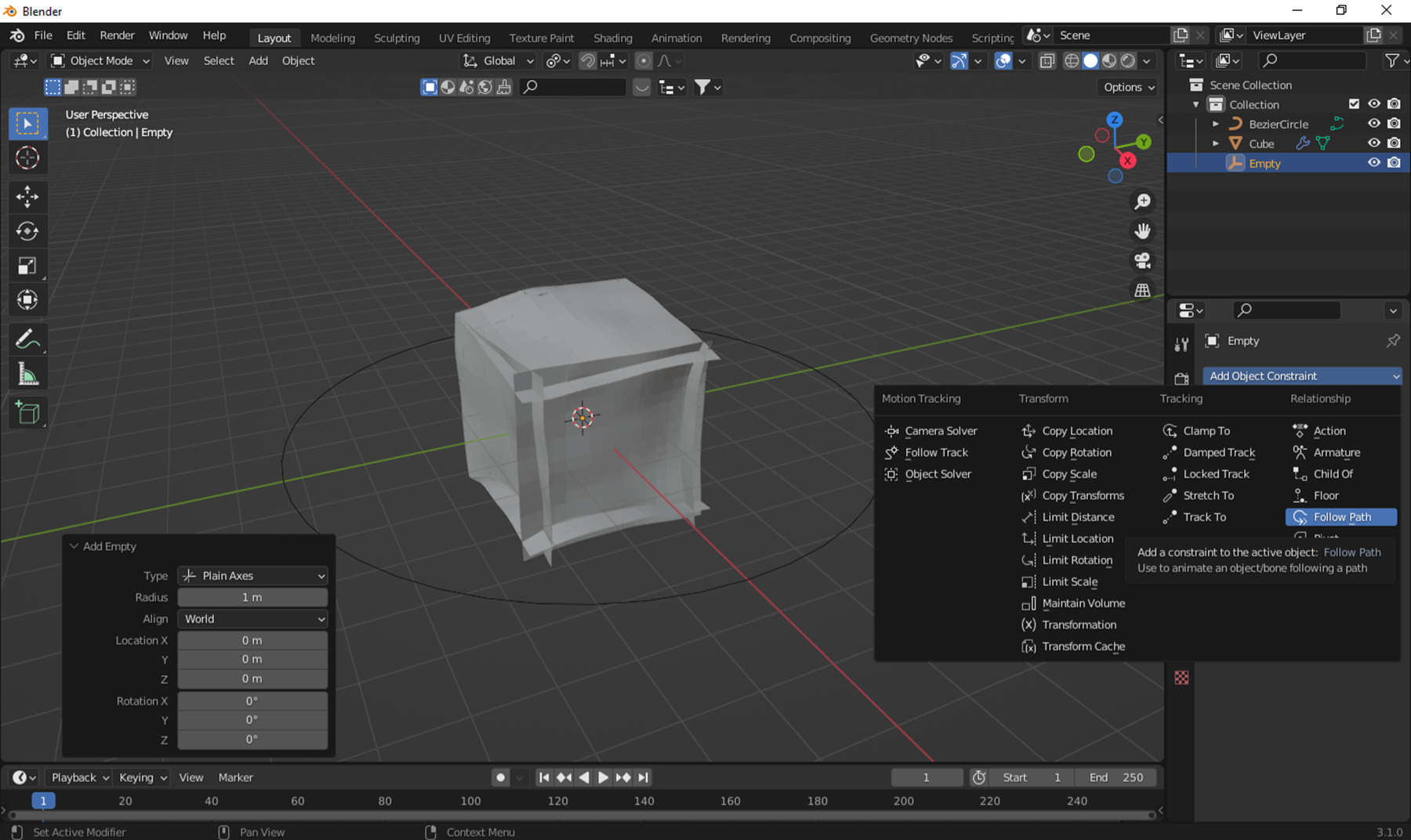The image size is (1411, 840).
Task: Select the Add Cube tool
Action: click(27, 413)
